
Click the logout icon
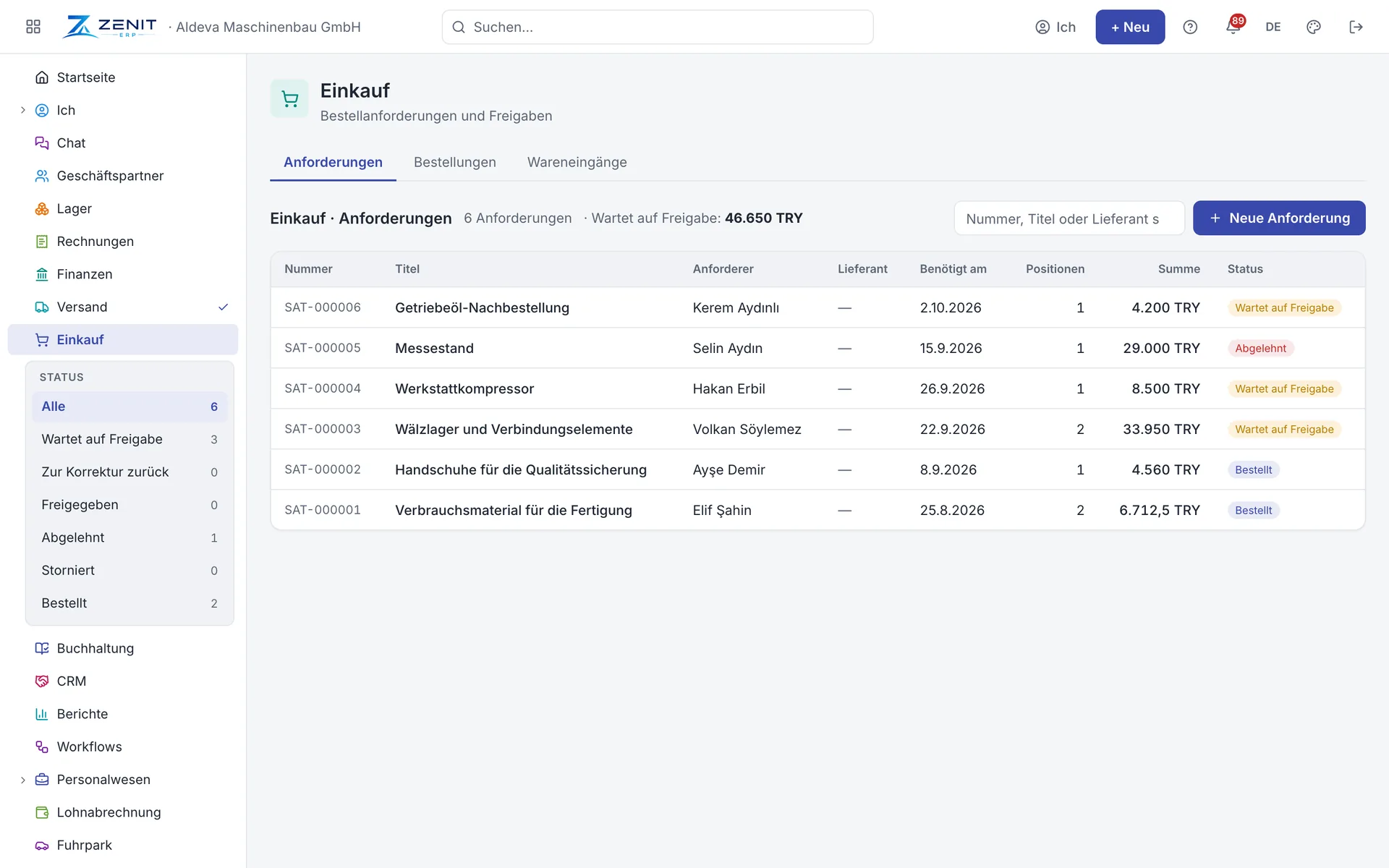click(1356, 27)
